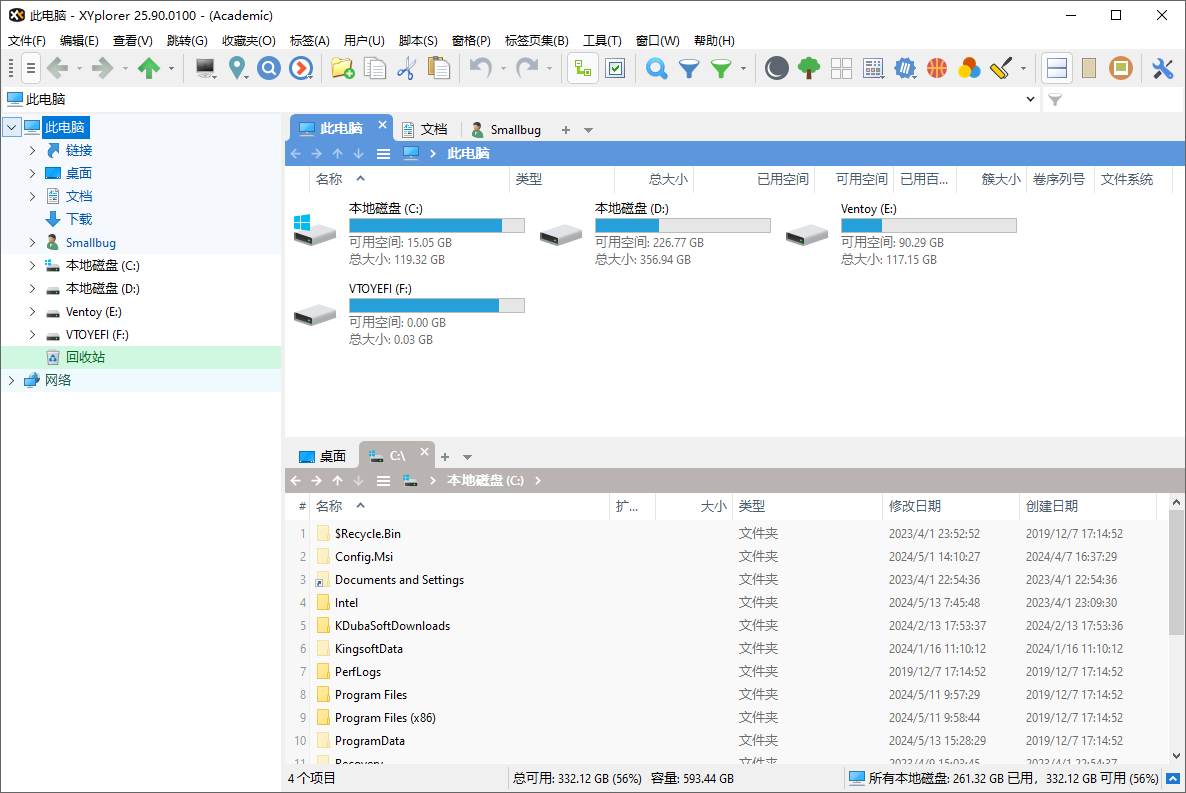
Task: Add a new tab next to the Smallbug tab
Action: [x=566, y=130]
